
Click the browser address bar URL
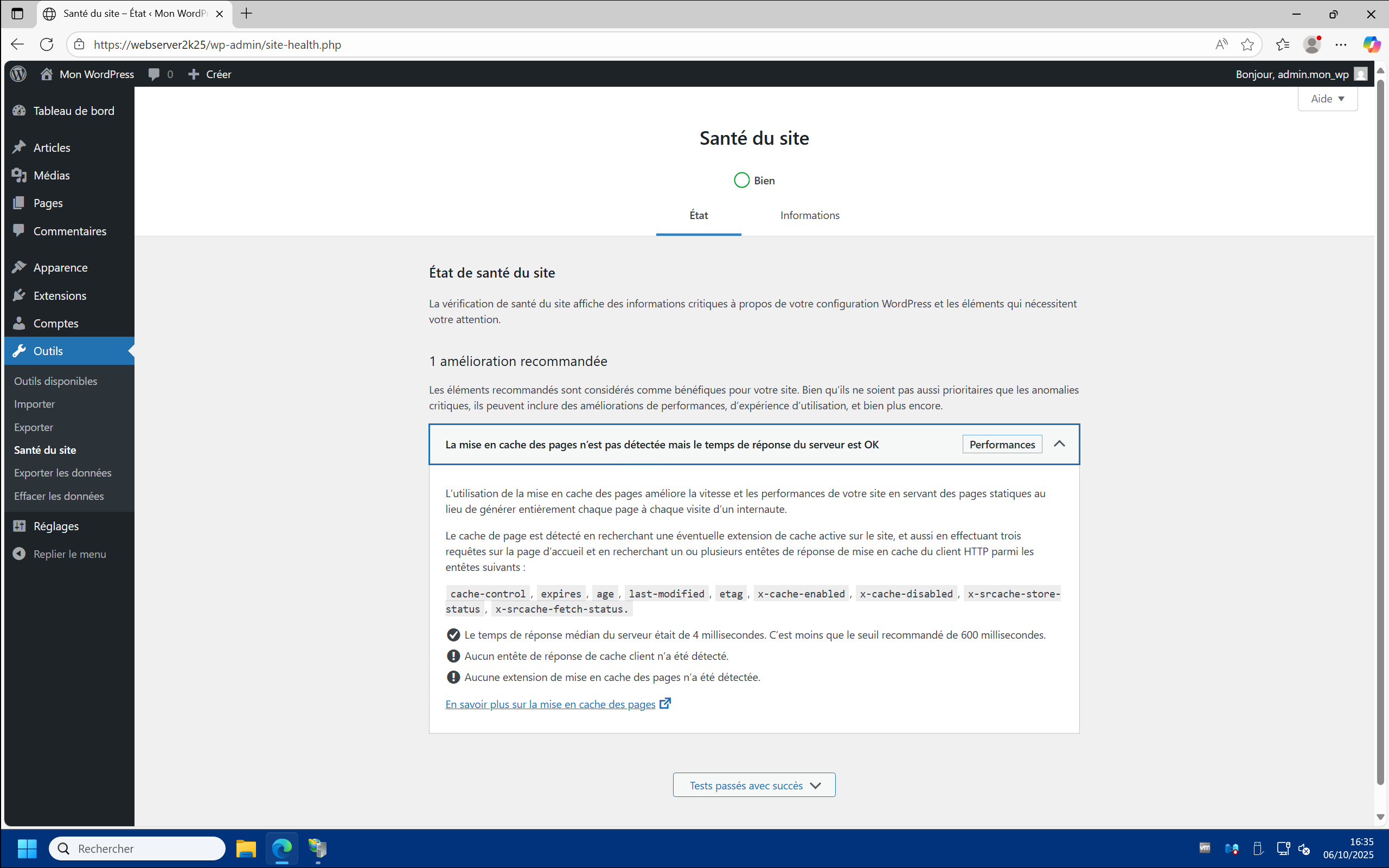pos(217,44)
